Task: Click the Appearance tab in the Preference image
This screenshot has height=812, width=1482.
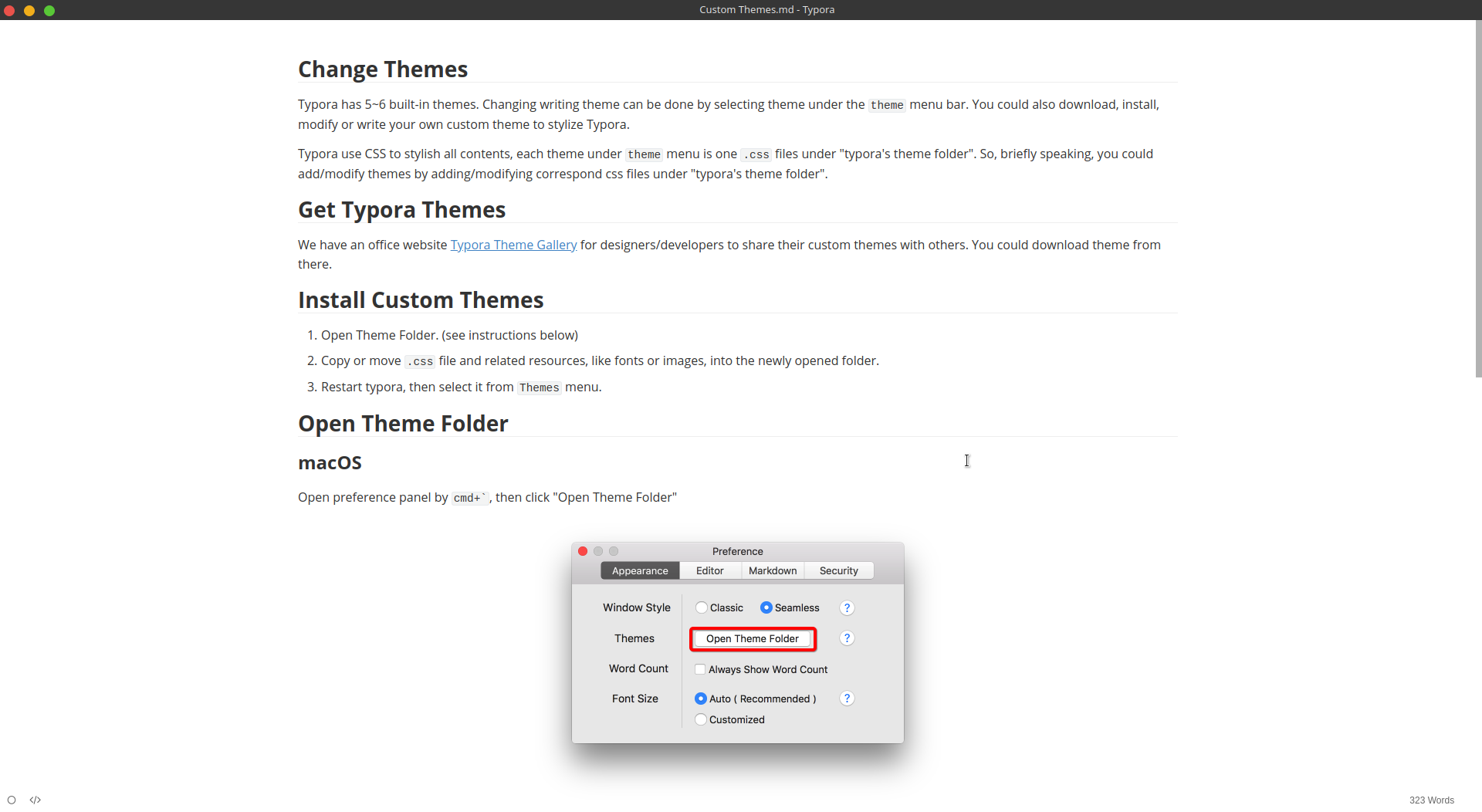Action: click(640, 570)
